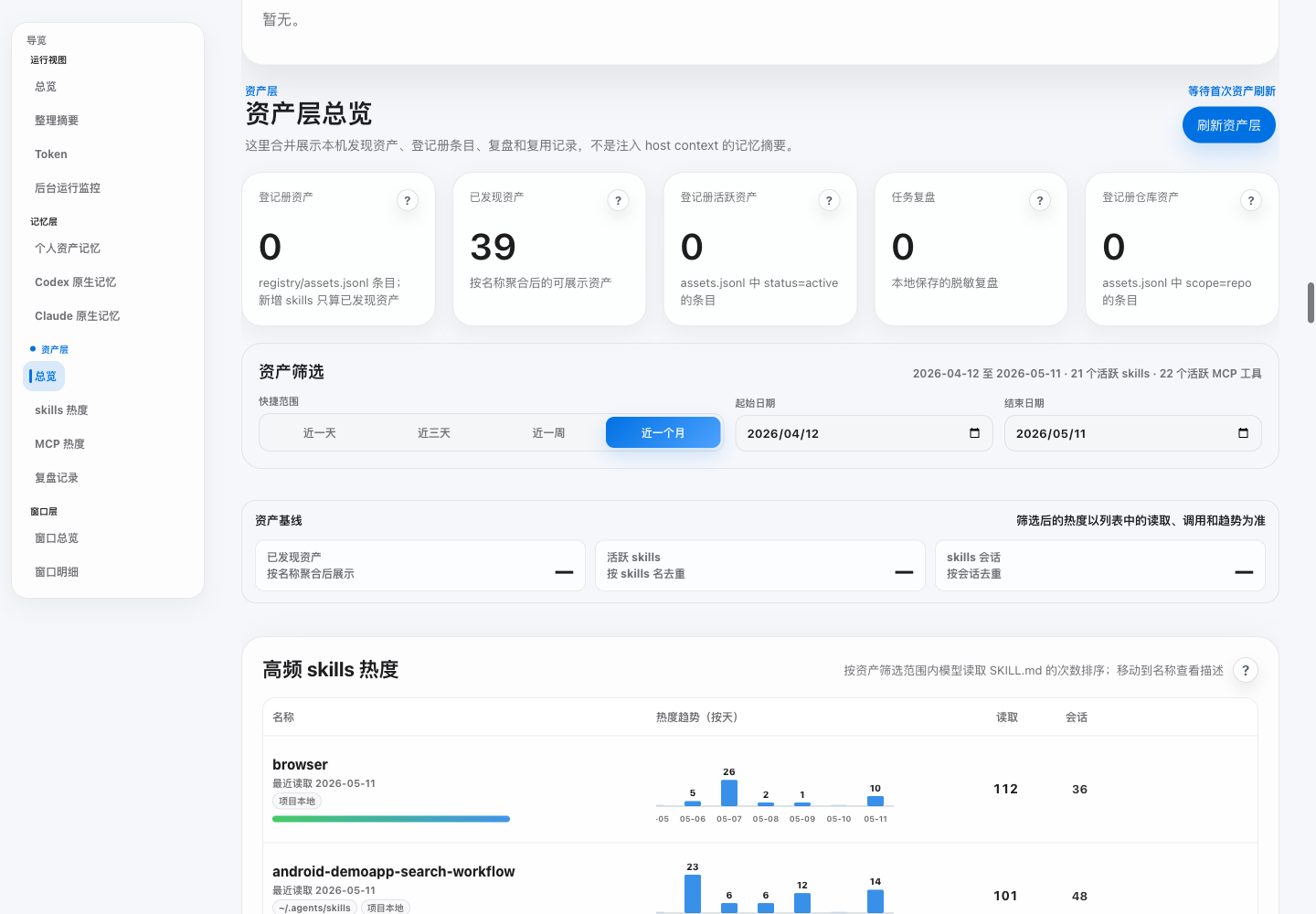Open help for 任务复盘 card
This screenshot has height=914, width=1316.
pos(1040,200)
